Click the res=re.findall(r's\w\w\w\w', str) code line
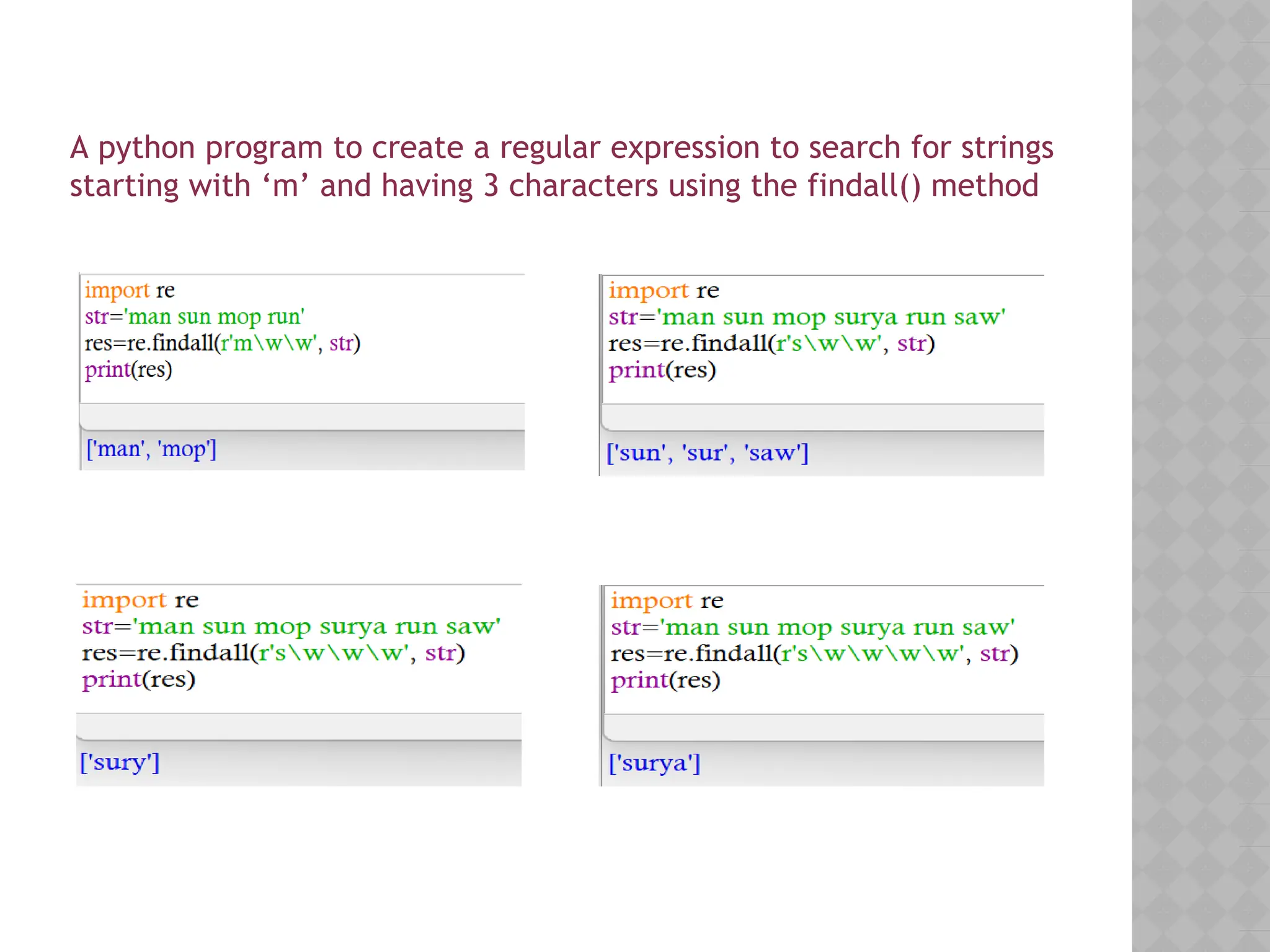Viewport: 1270px width, 952px height. 814,654
